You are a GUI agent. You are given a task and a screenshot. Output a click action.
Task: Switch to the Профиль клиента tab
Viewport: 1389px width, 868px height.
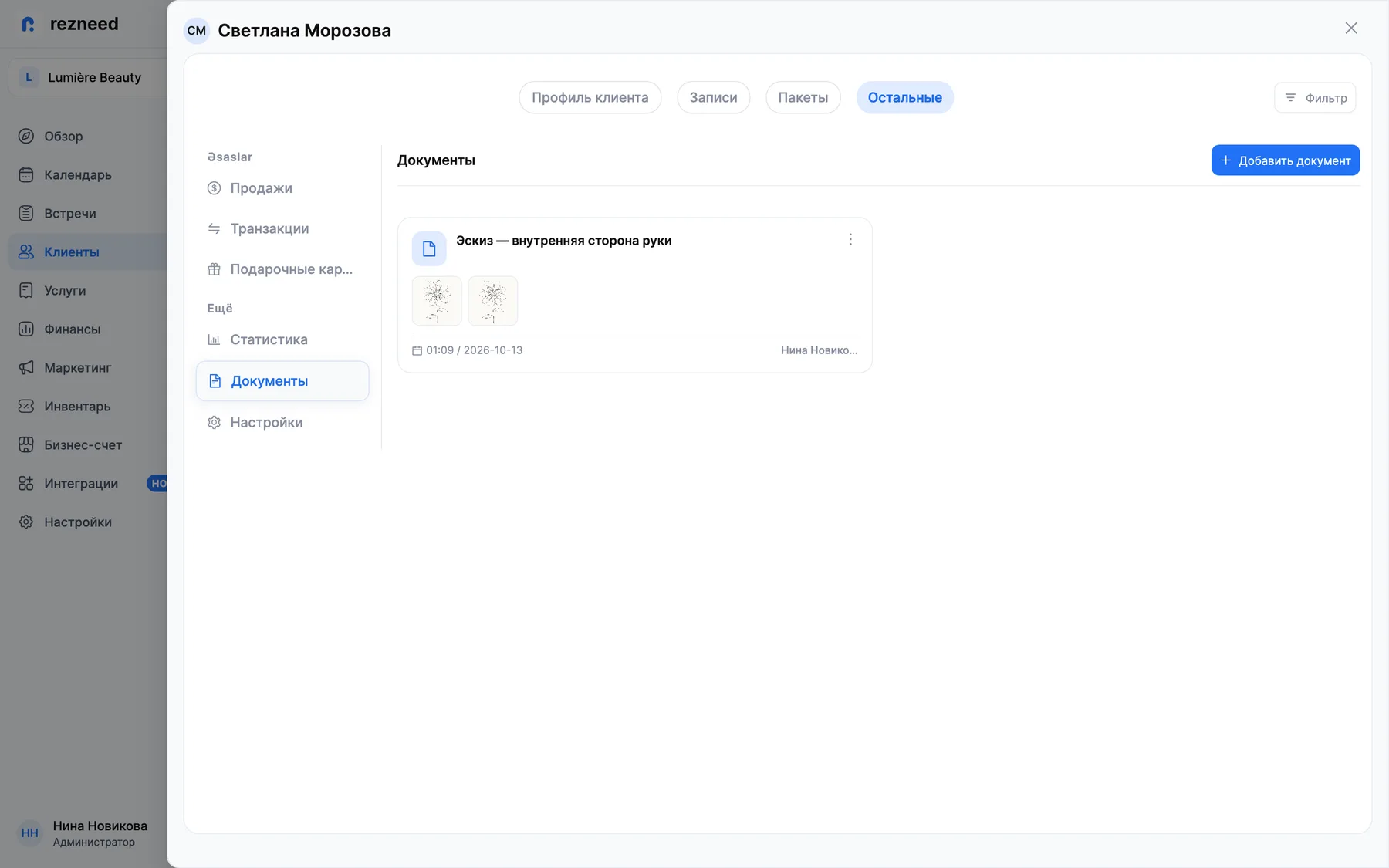pos(590,97)
